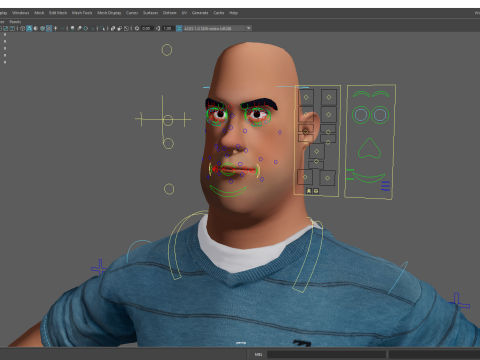Open the Cache menu

219,13
